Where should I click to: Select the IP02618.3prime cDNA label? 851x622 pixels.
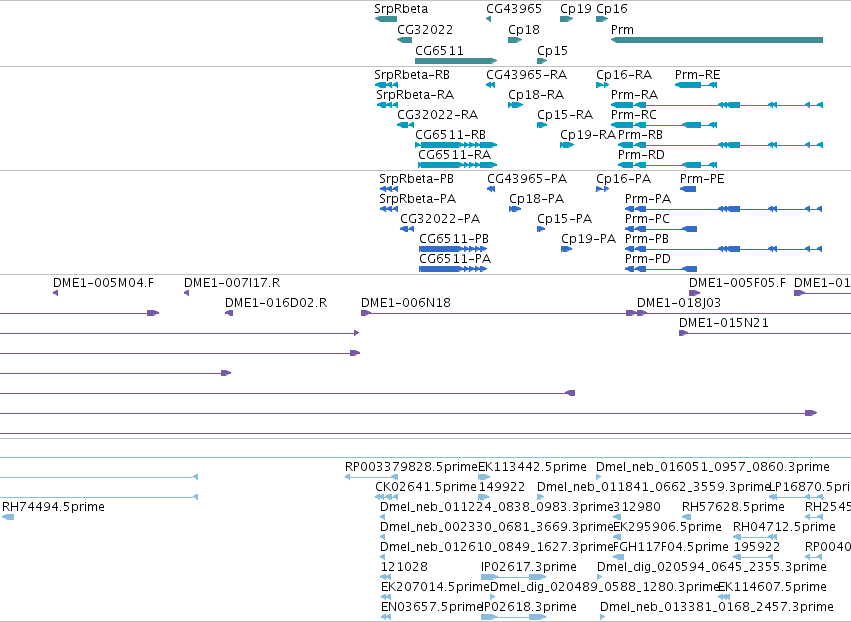point(529,607)
